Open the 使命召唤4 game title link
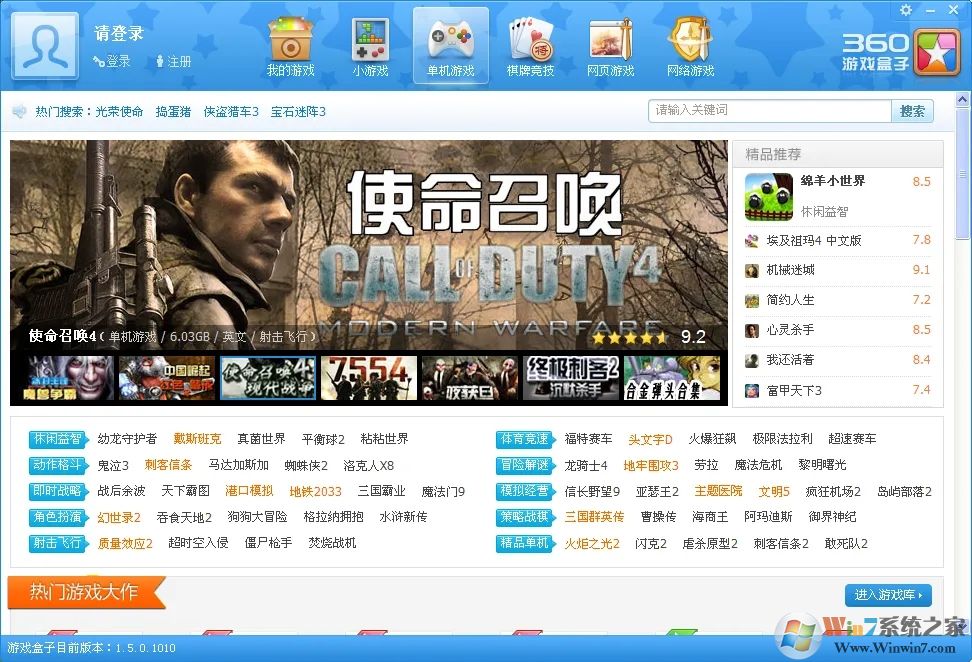972x662 pixels. (58, 337)
